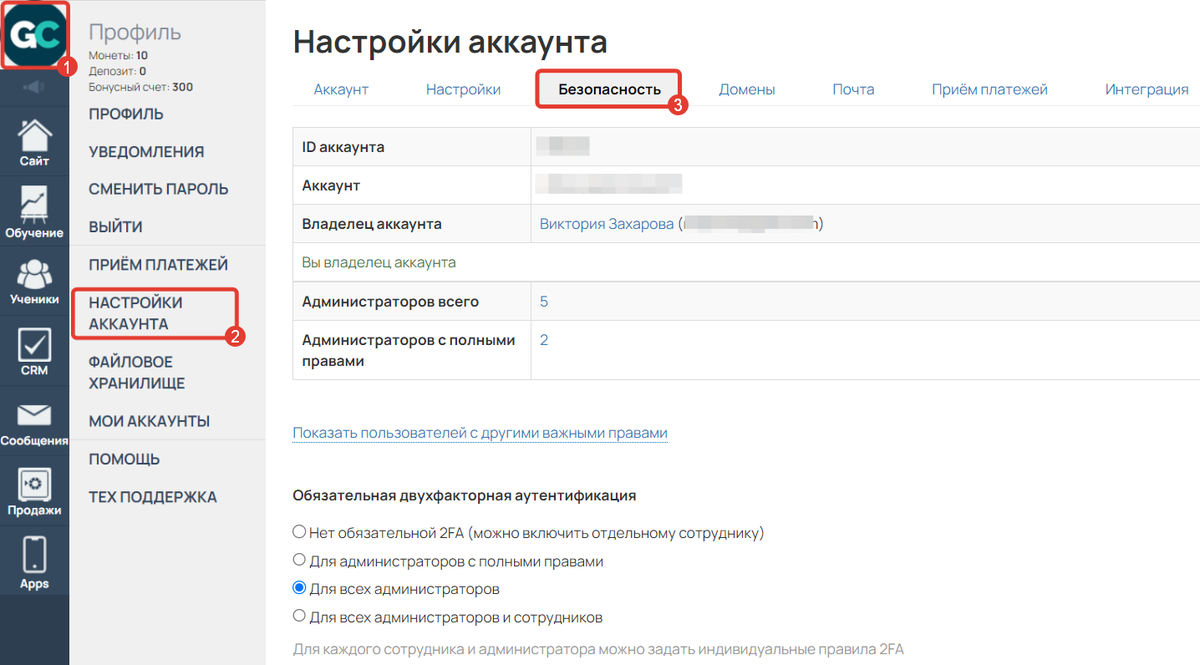This screenshot has width=1200, height=665.
Task: Click the total administrators count 5
Action: click(544, 302)
